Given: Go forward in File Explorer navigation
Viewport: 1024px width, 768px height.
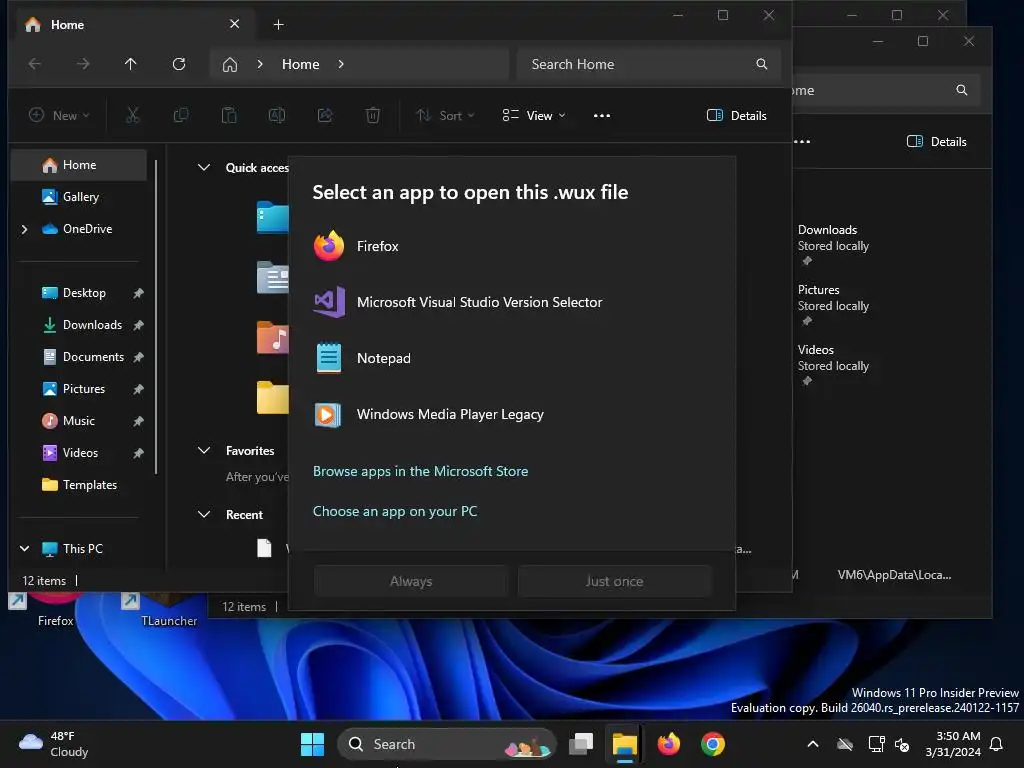Looking at the screenshot, I should (x=83, y=64).
